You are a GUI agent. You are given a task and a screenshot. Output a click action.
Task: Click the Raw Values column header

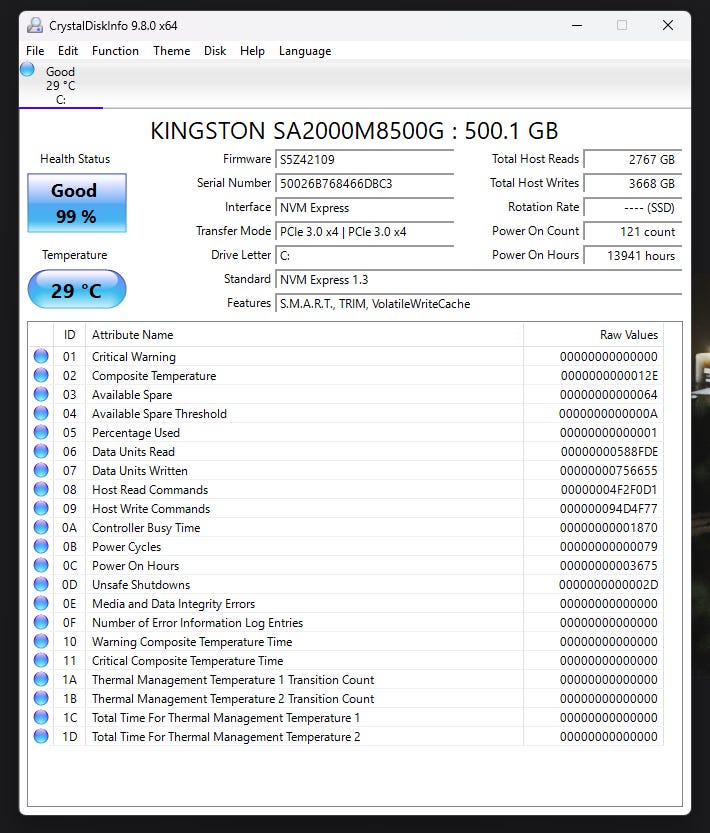[593, 335]
